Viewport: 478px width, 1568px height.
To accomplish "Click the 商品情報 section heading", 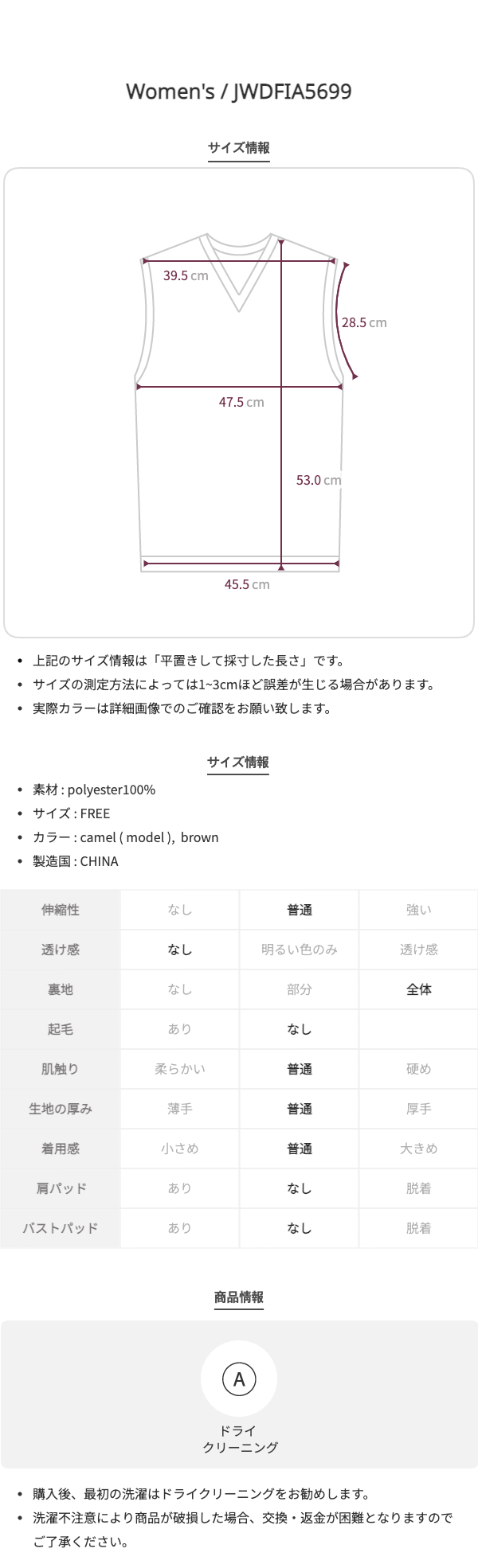I will point(239,1297).
